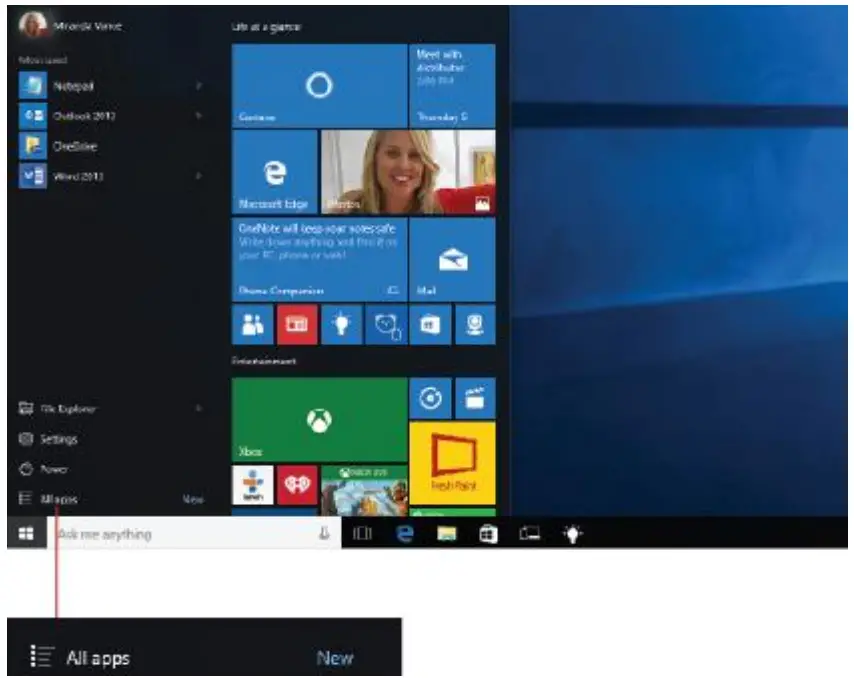This screenshot has width=854, height=678.
Task: Open the clock and phone small tile
Action: pyautogui.click(x=386, y=325)
